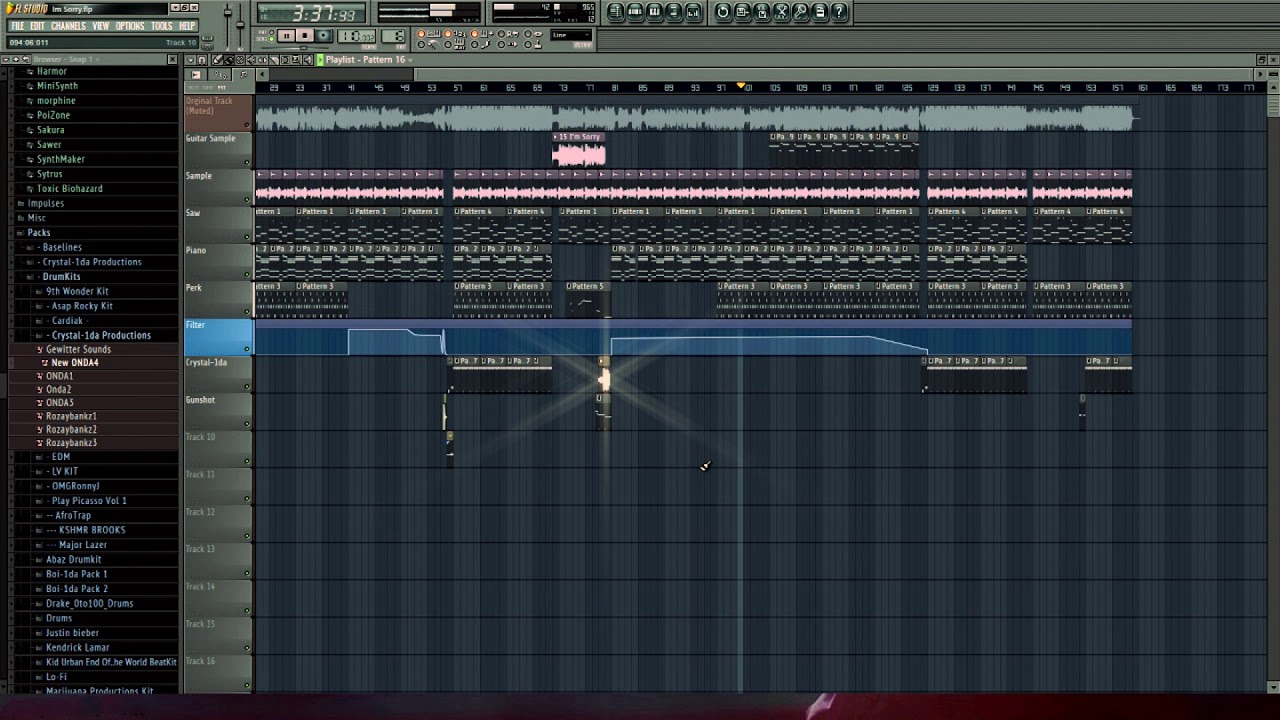Select the music-note pattern clips tab in Playlist
The image size is (1280, 720).
pyautogui.click(x=244, y=74)
